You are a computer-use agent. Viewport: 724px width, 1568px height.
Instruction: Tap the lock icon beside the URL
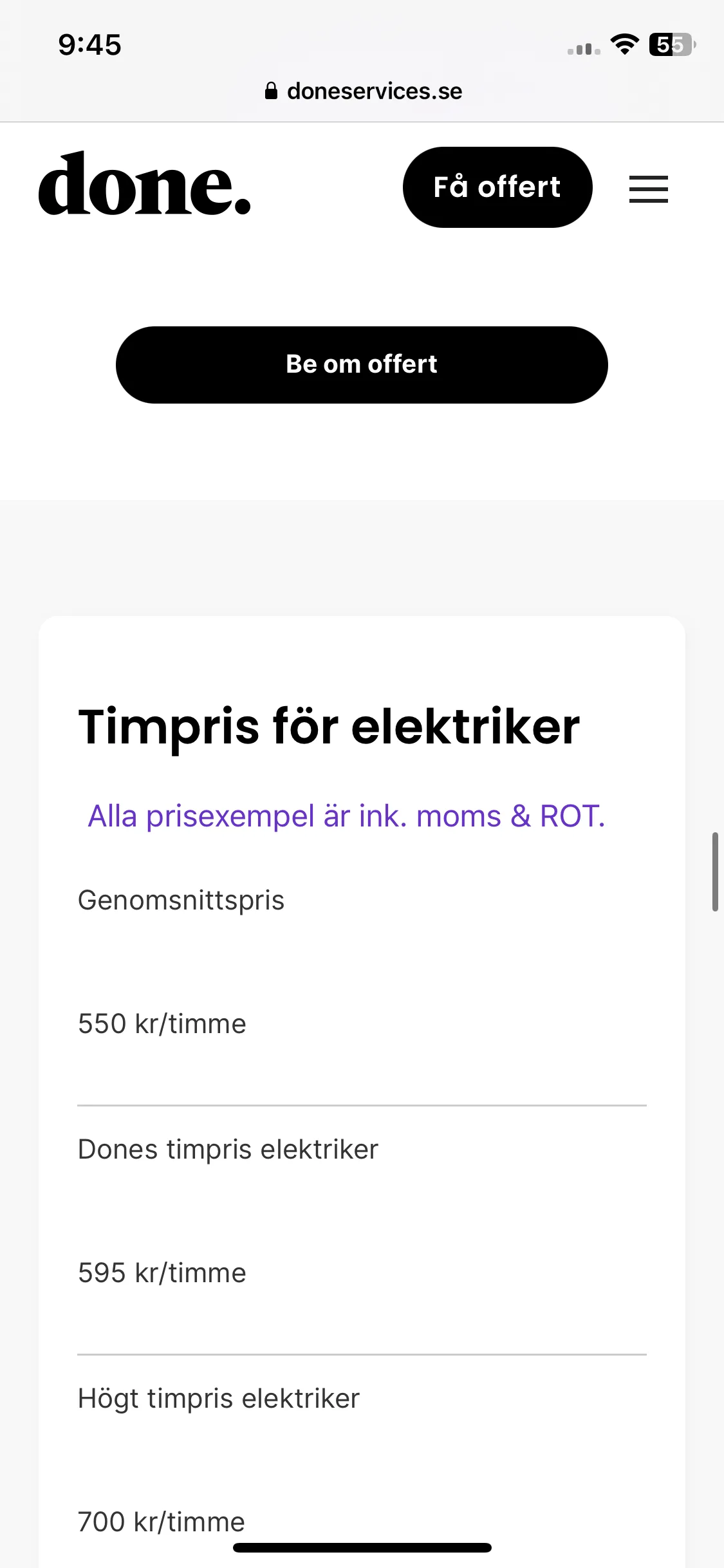tap(272, 91)
